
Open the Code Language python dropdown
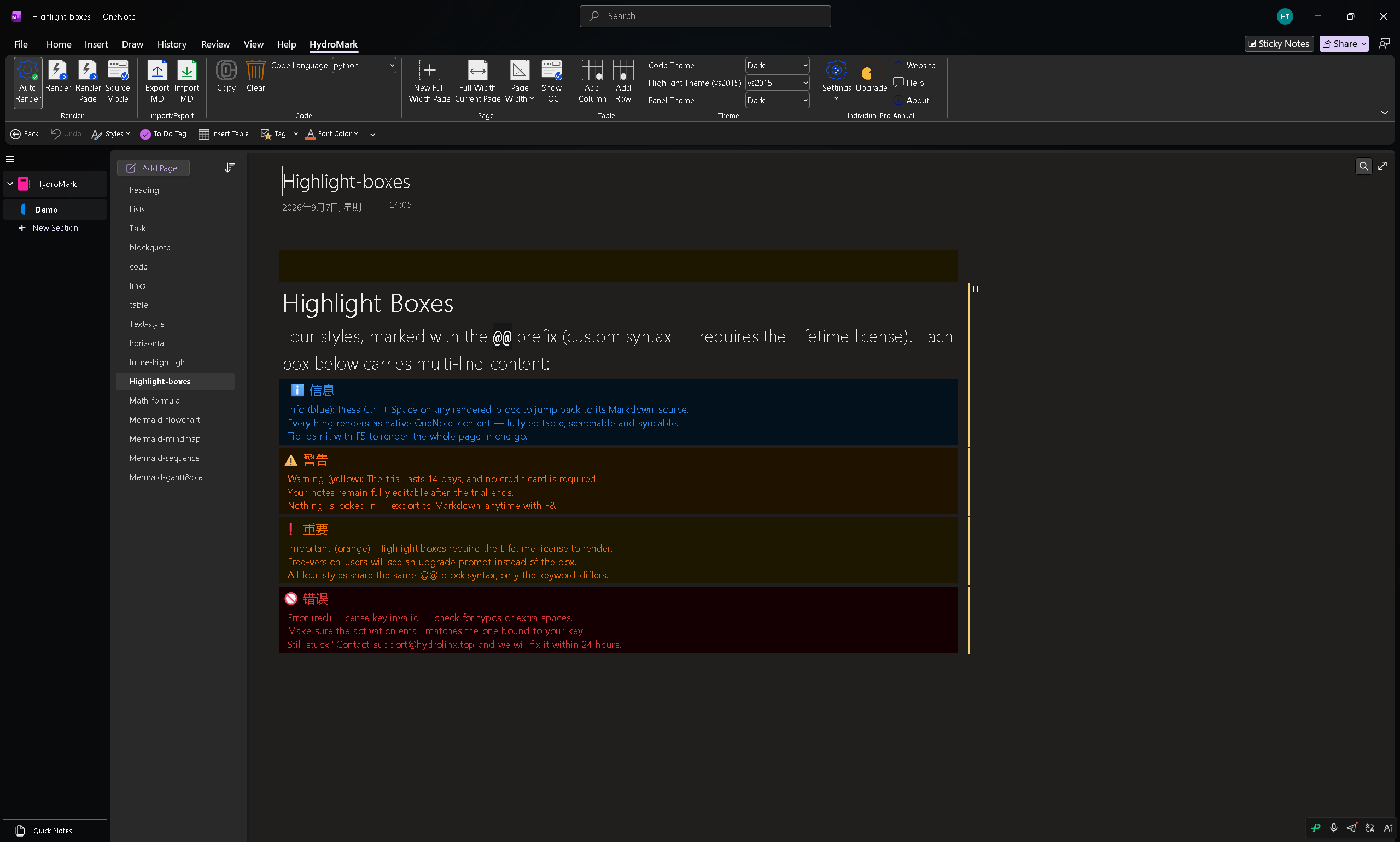coord(364,65)
